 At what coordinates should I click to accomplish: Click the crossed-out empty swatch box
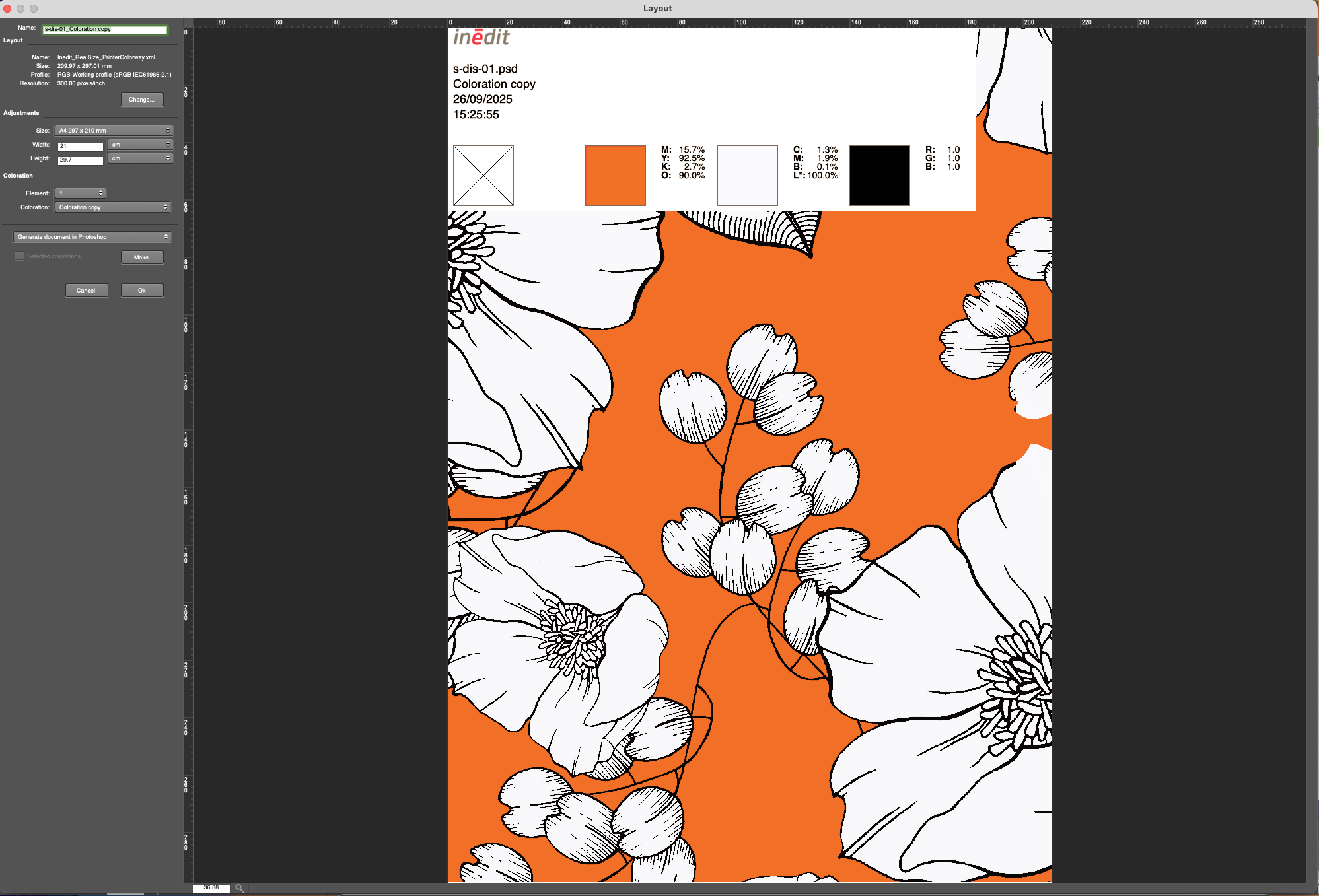(483, 176)
